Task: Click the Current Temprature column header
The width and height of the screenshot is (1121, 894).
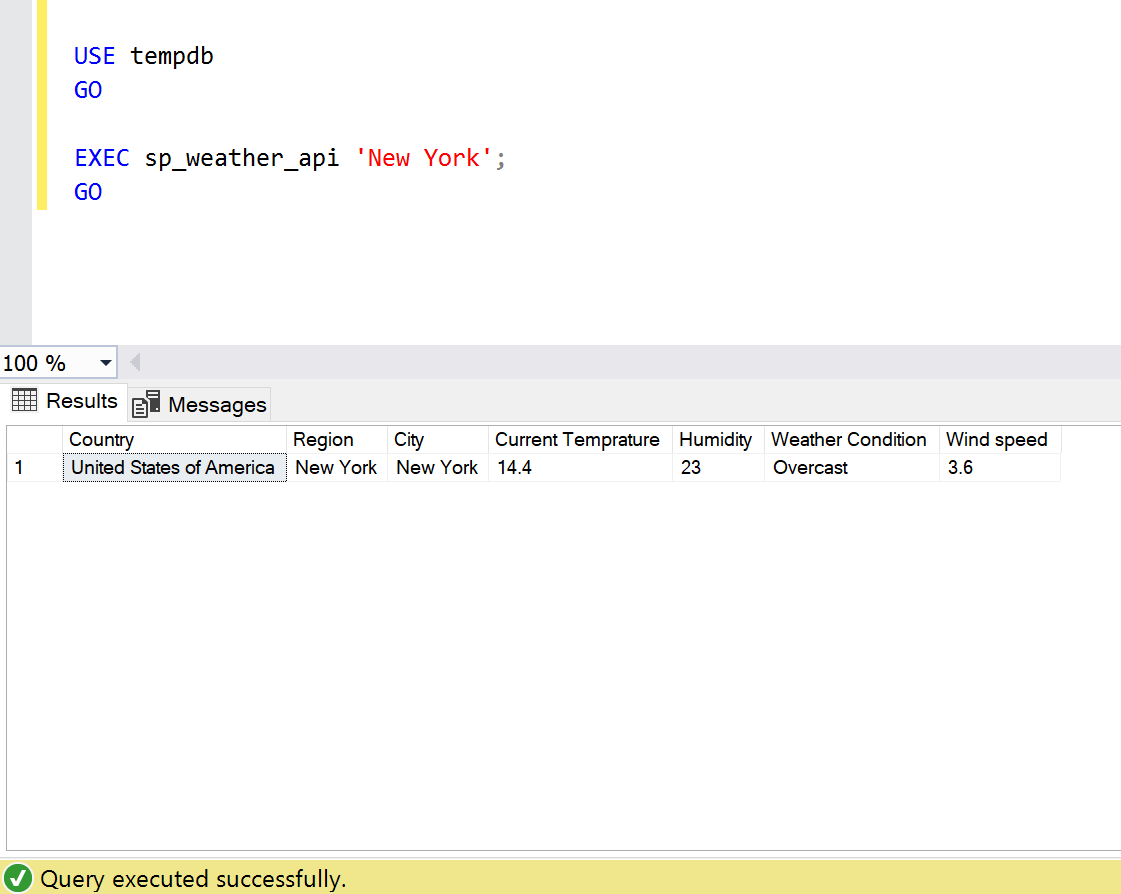Action: click(x=577, y=439)
